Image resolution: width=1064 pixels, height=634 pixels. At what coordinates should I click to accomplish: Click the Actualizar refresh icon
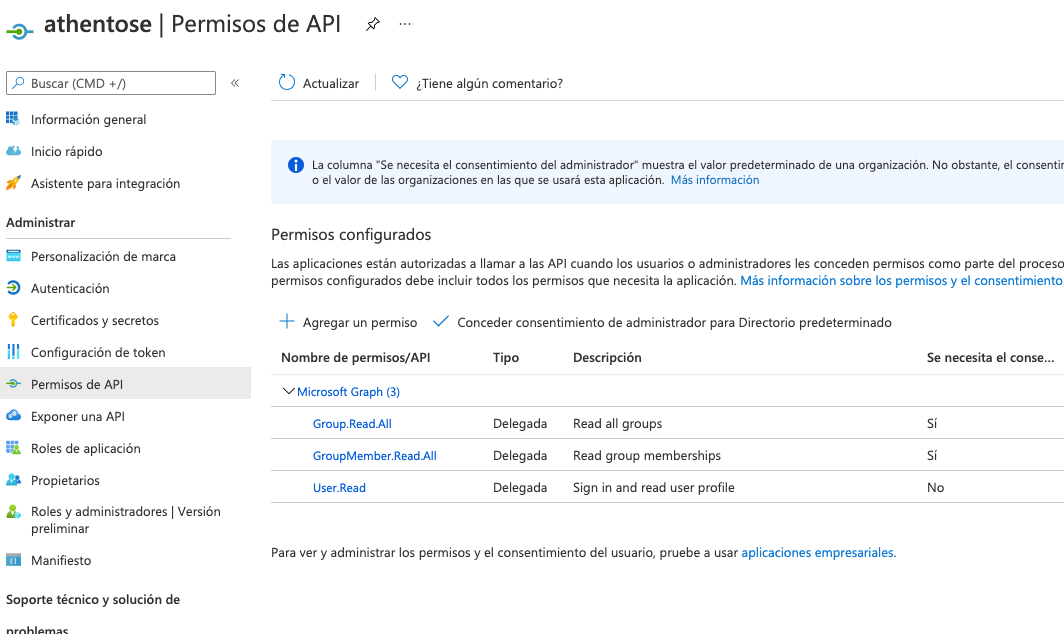(288, 83)
